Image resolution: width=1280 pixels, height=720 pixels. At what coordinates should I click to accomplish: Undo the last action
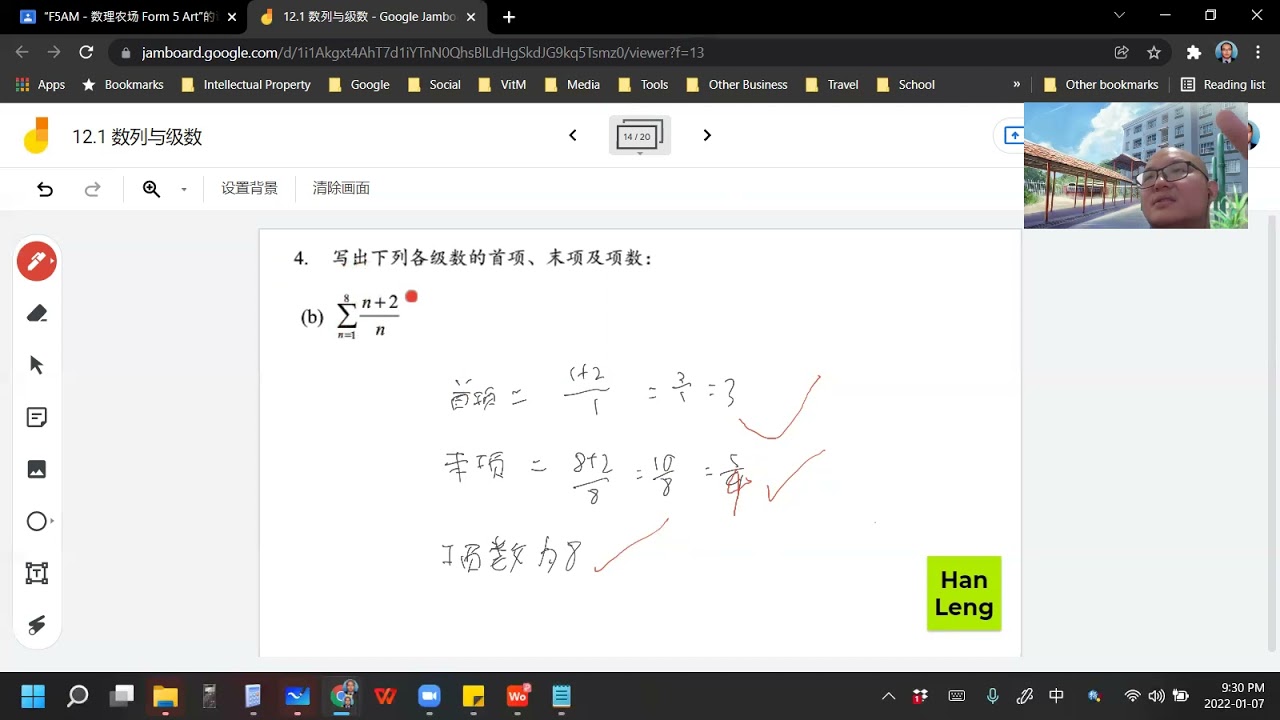[45, 189]
